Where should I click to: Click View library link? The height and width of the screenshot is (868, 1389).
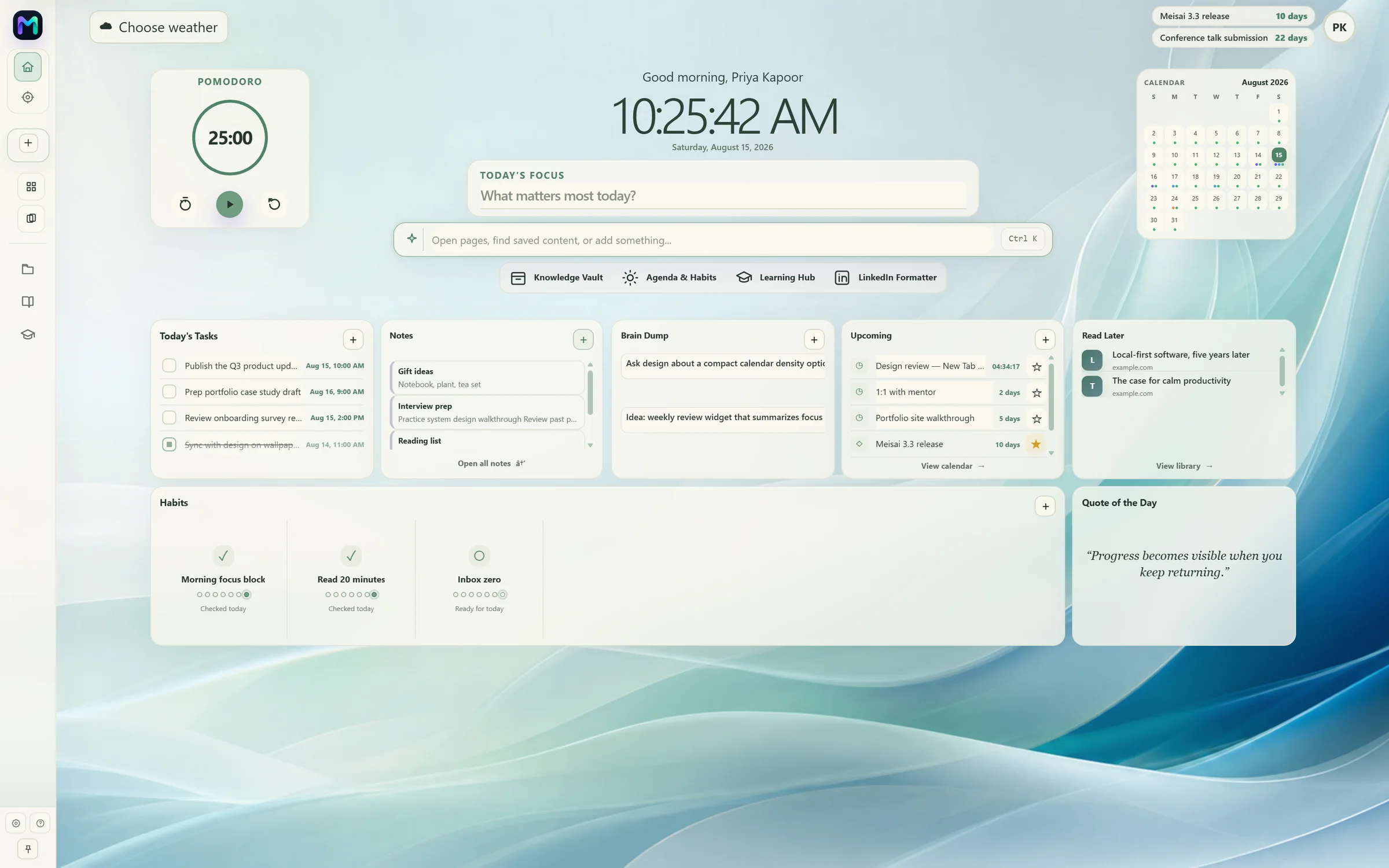click(1184, 466)
